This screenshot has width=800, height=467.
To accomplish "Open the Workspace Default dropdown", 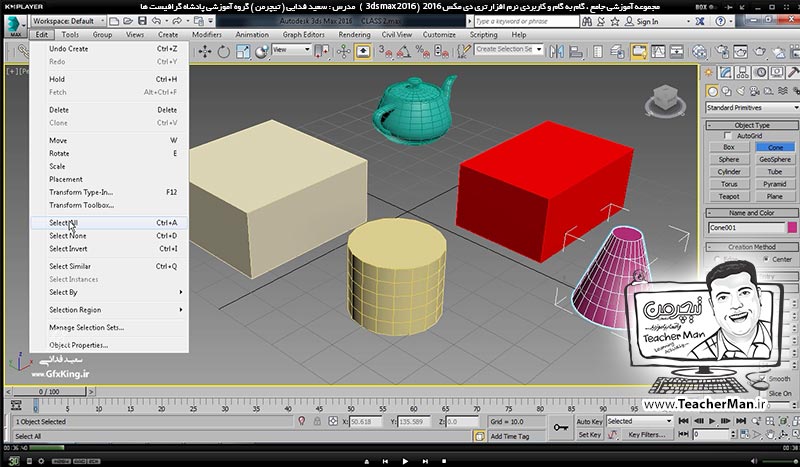I will click(68, 21).
